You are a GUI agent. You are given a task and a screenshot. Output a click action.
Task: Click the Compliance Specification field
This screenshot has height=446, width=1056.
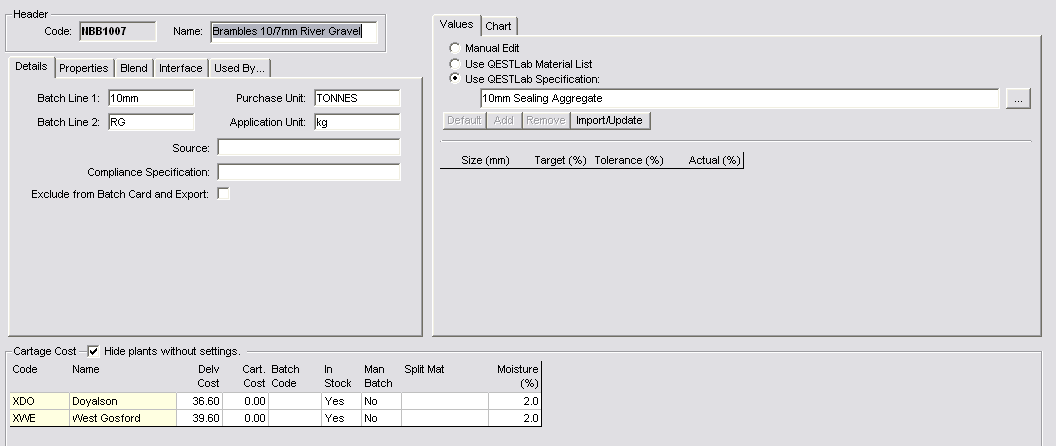point(308,172)
